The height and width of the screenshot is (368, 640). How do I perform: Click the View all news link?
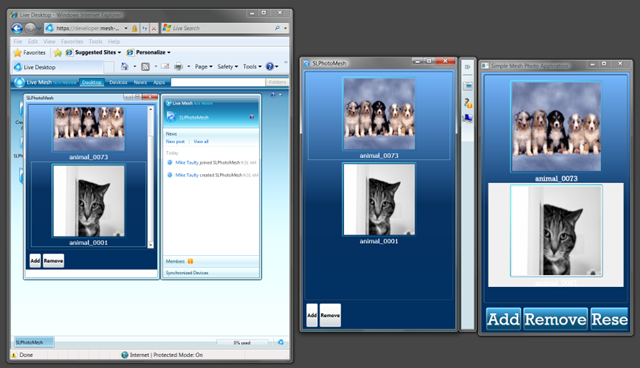click(x=201, y=142)
